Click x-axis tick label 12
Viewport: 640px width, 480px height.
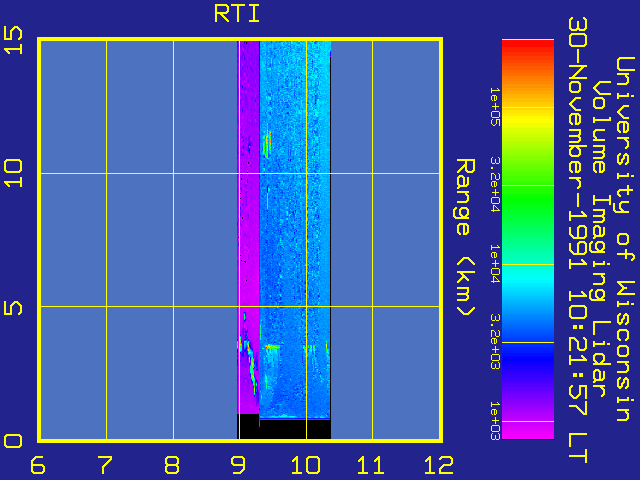coord(439,465)
